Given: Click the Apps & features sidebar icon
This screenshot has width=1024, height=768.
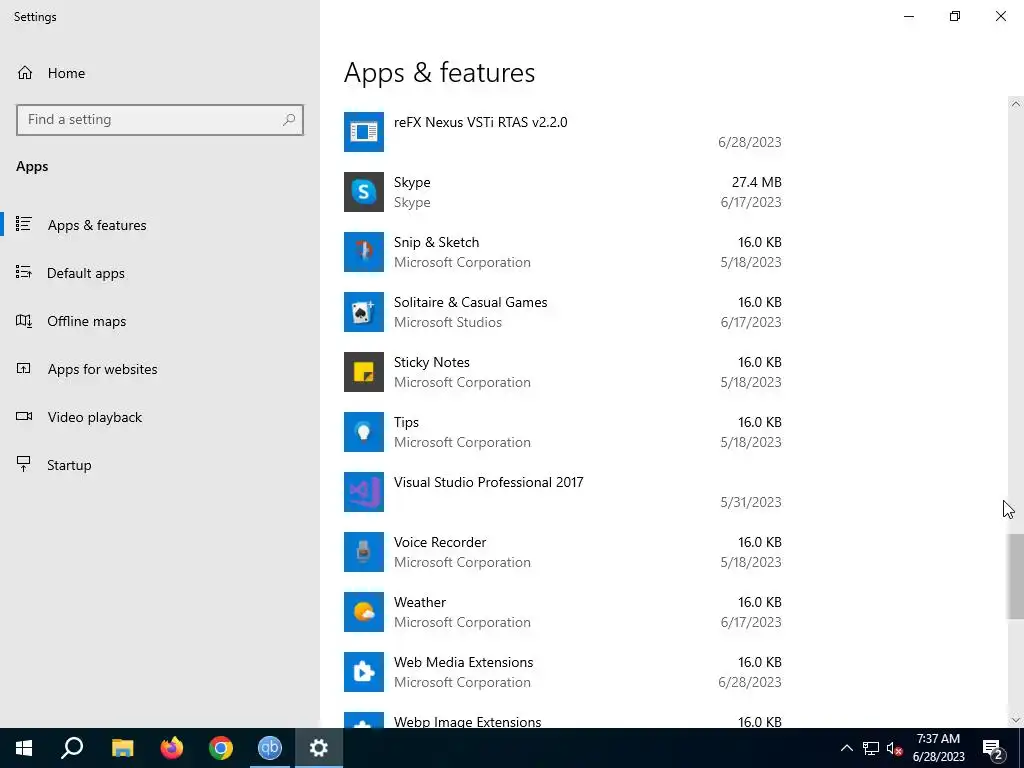Looking at the screenshot, I should pyautogui.click(x=24, y=224).
